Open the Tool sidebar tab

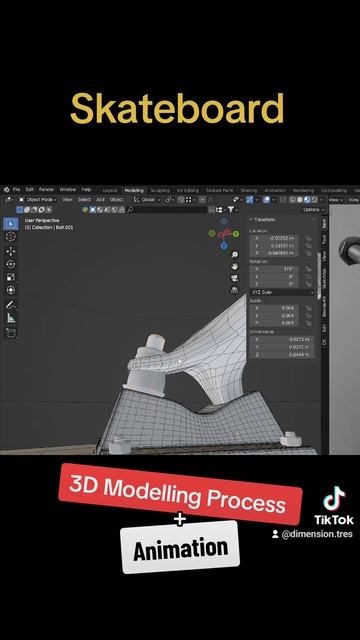click(324, 239)
